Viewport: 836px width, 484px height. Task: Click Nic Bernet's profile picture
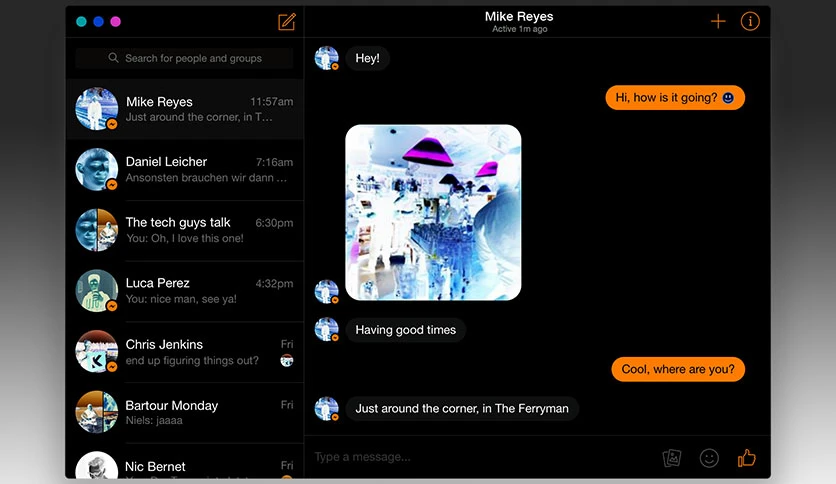coord(97,466)
